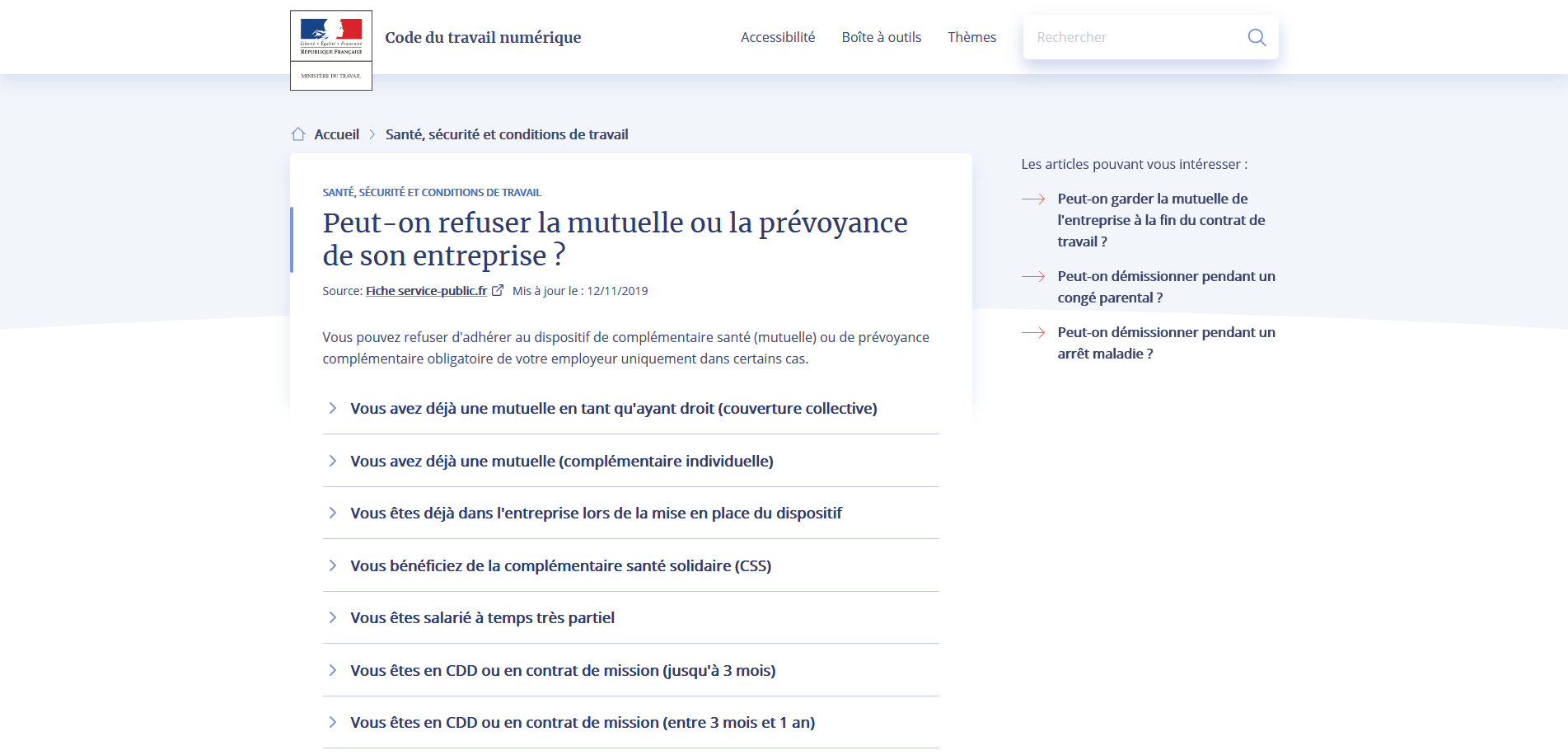The width and height of the screenshot is (1568, 755).
Task: Expand chevron for 'mise en place du dispositif'
Action: click(x=333, y=513)
